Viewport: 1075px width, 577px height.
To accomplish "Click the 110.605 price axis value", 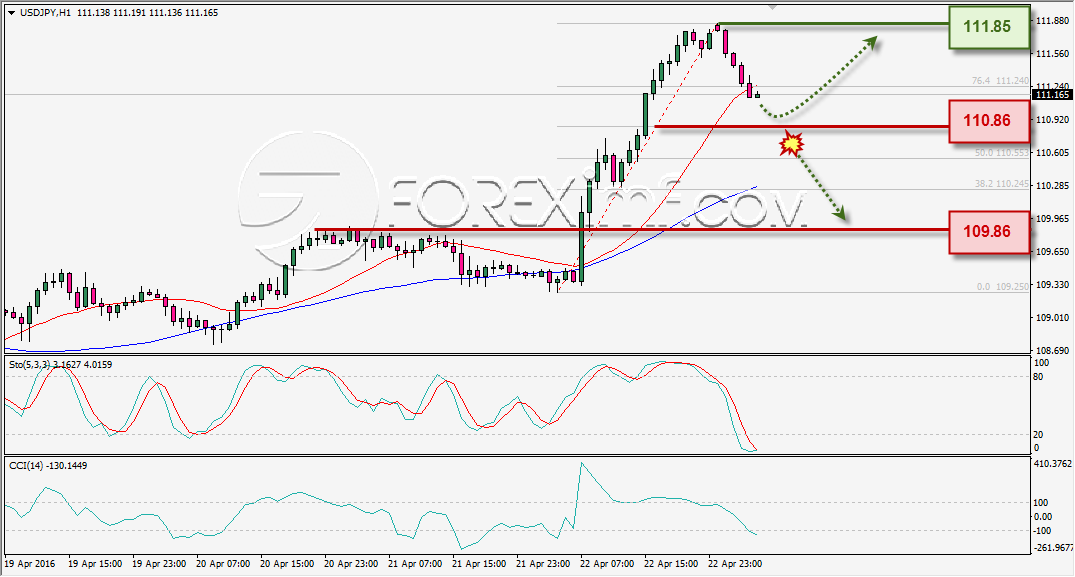I will tap(1052, 152).
